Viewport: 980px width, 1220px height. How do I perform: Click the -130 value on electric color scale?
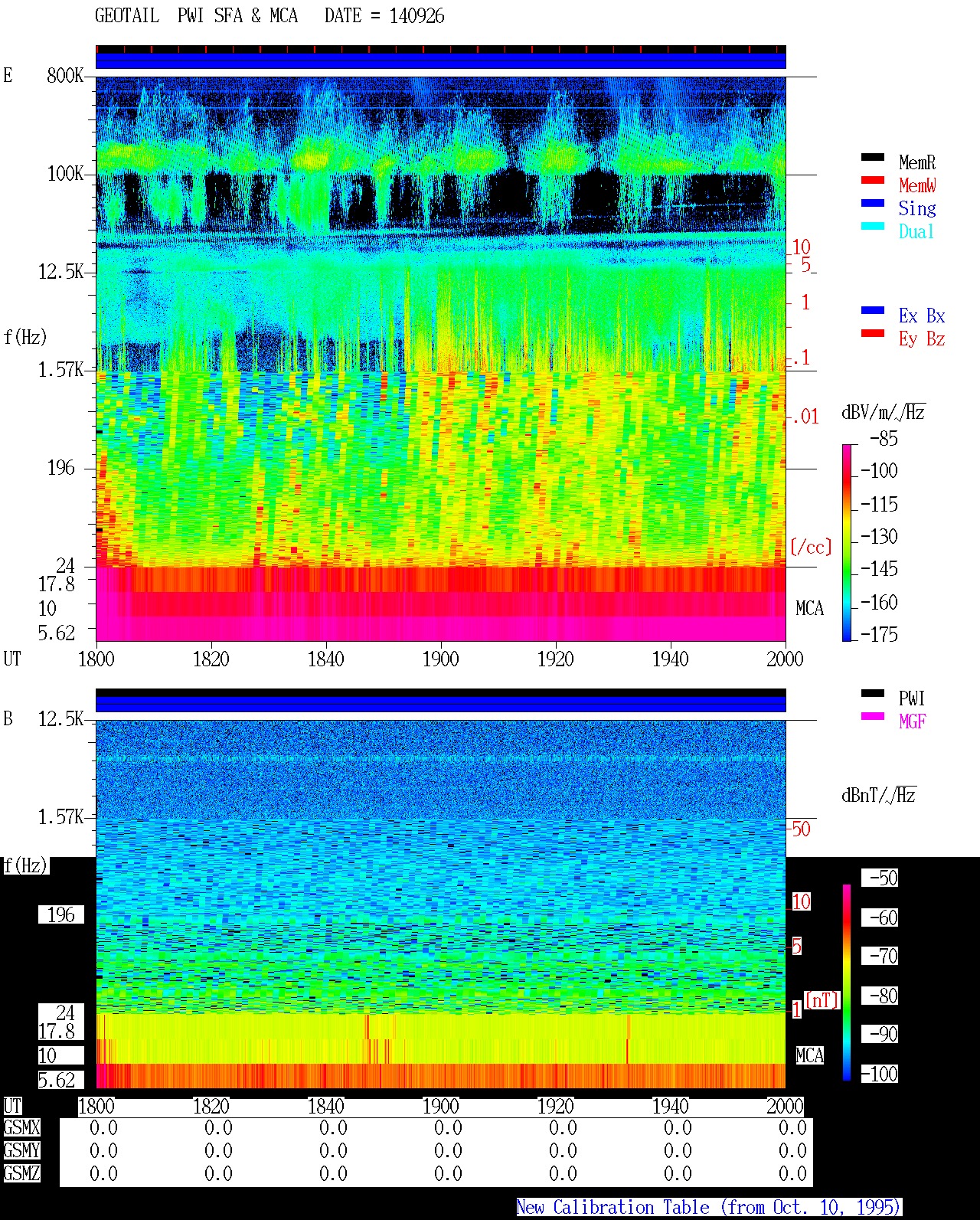coord(879,536)
